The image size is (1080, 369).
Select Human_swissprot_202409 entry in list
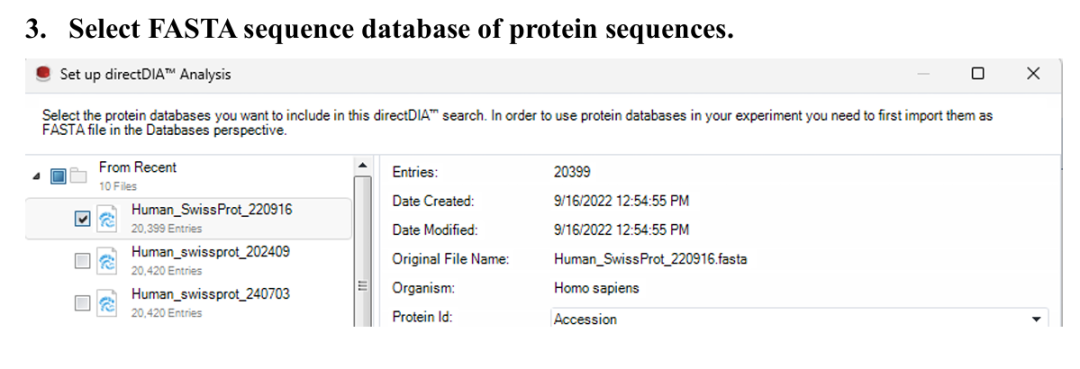[x=187, y=261]
